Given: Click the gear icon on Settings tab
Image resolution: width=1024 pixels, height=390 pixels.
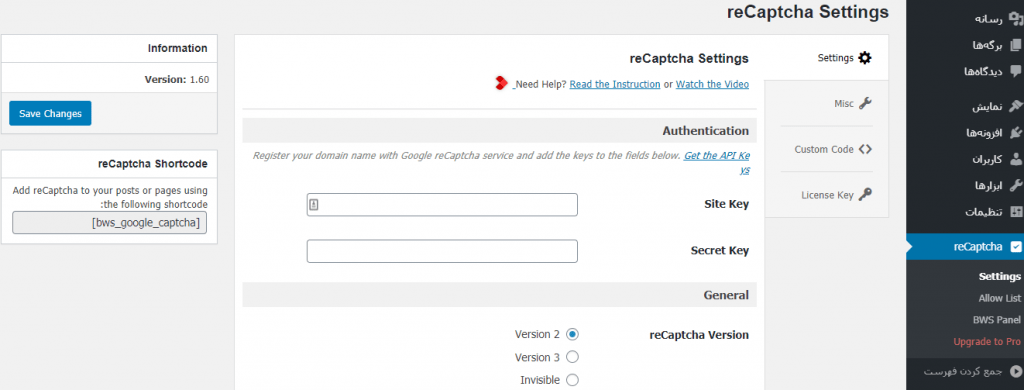Looking at the screenshot, I should (865, 57).
